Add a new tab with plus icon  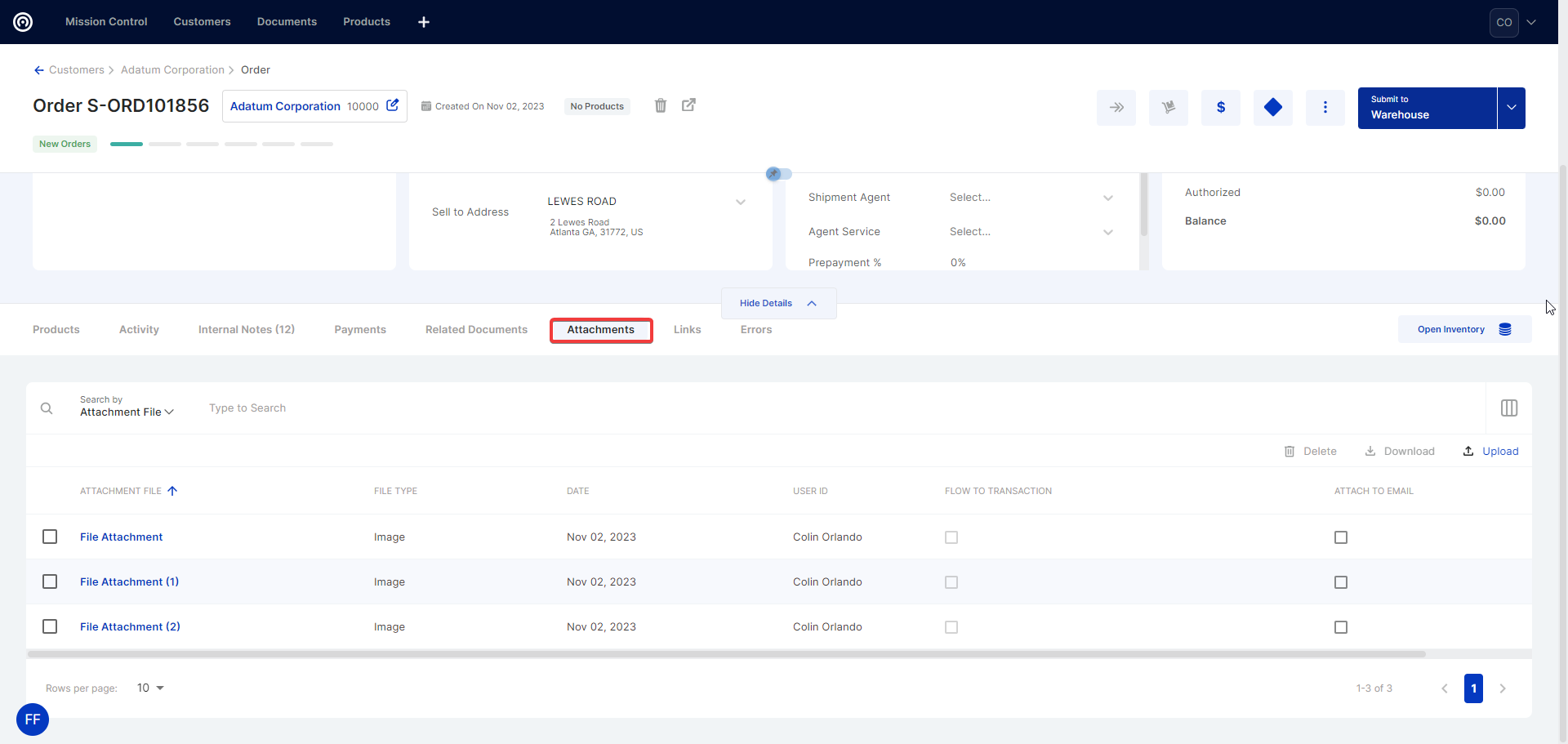coord(424,22)
